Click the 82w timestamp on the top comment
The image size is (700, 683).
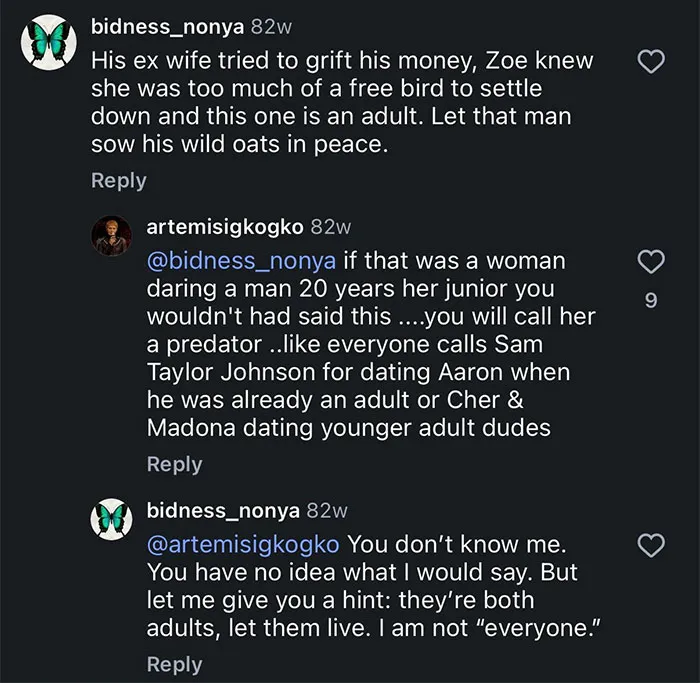click(271, 27)
